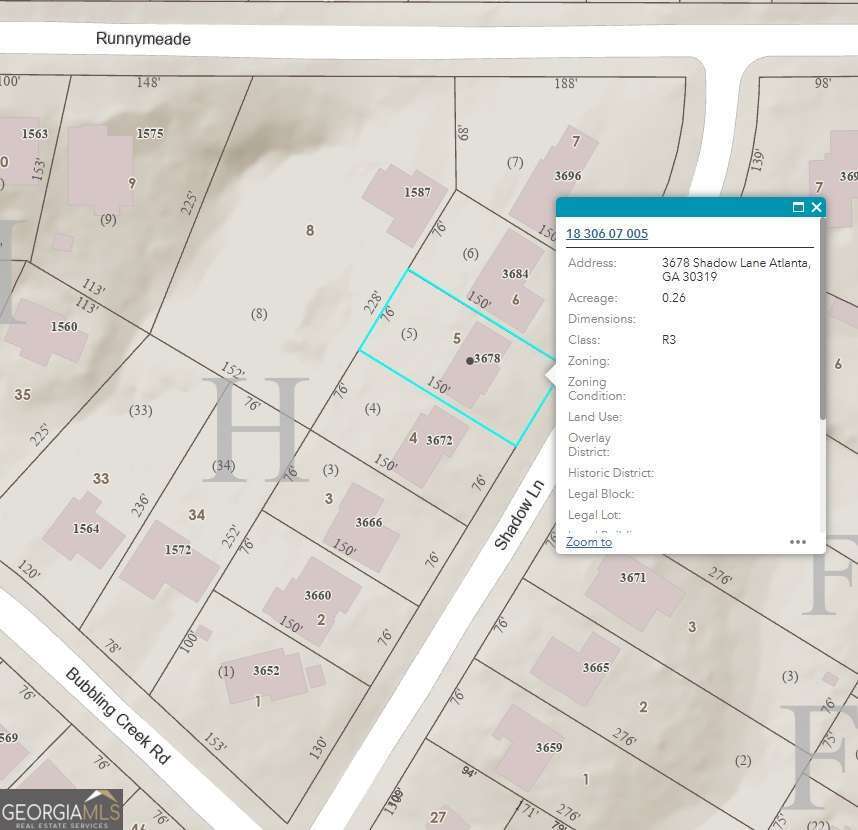Click the 188' dimension label
The height and width of the screenshot is (830, 858).
(x=565, y=83)
